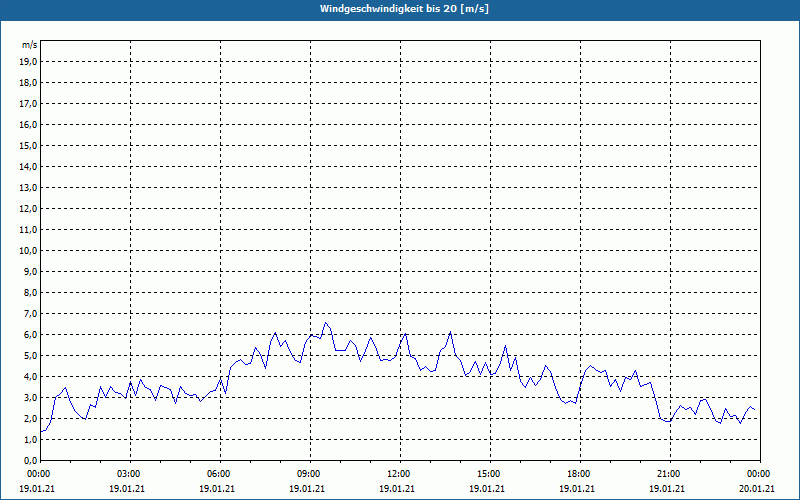Select the 13,0 y-axis value
The height and width of the screenshot is (500, 800).
coord(28,188)
